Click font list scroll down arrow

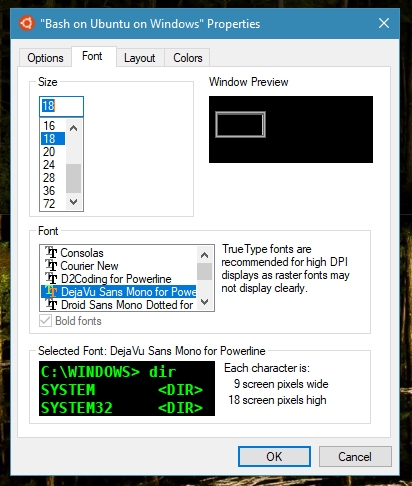point(205,302)
